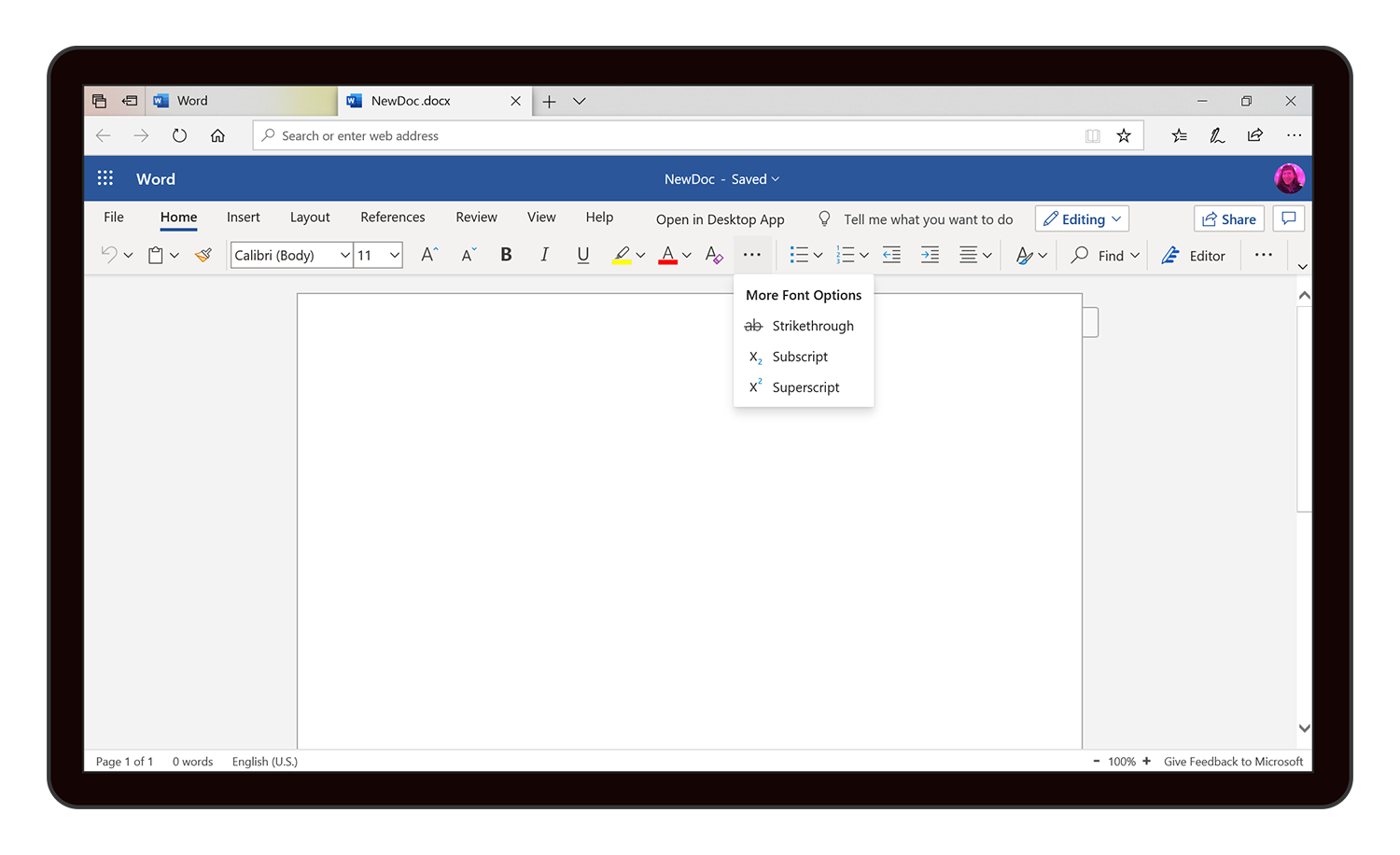The image size is (1400, 855).
Task: Switch to the Layout tab
Action: pyautogui.click(x=310, y=217)
